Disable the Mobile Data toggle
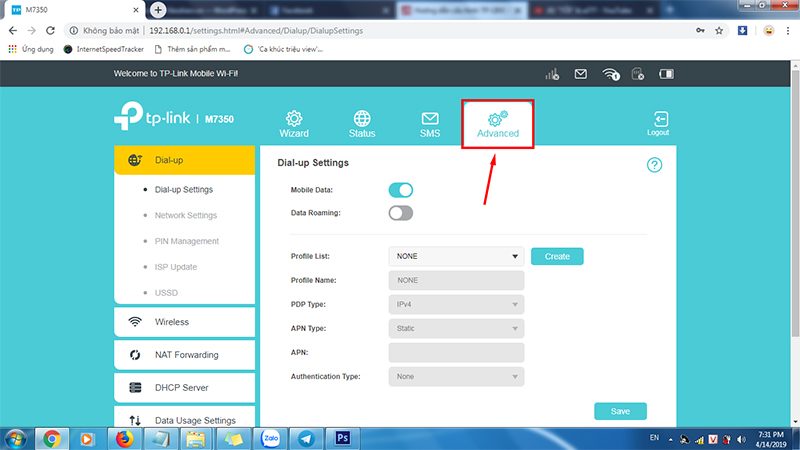The width and height of the screenshot is (800, 450). (x=400, y=189)
